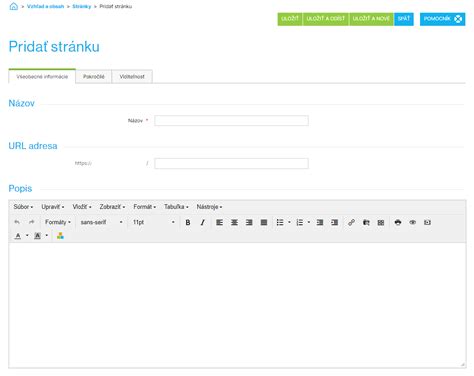Toggle bold formatting
The width and height of the screenshot is (474, 376).
188,222
